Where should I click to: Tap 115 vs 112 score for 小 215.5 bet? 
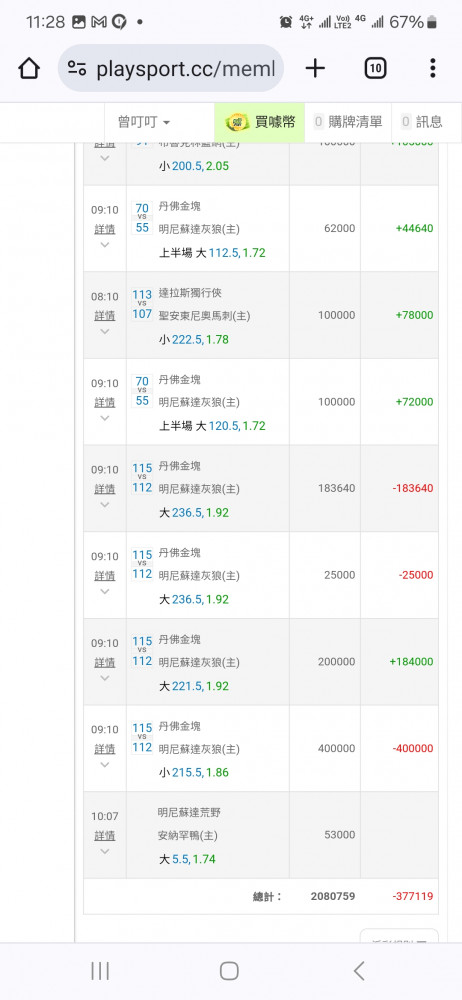[x=142, y=737]
